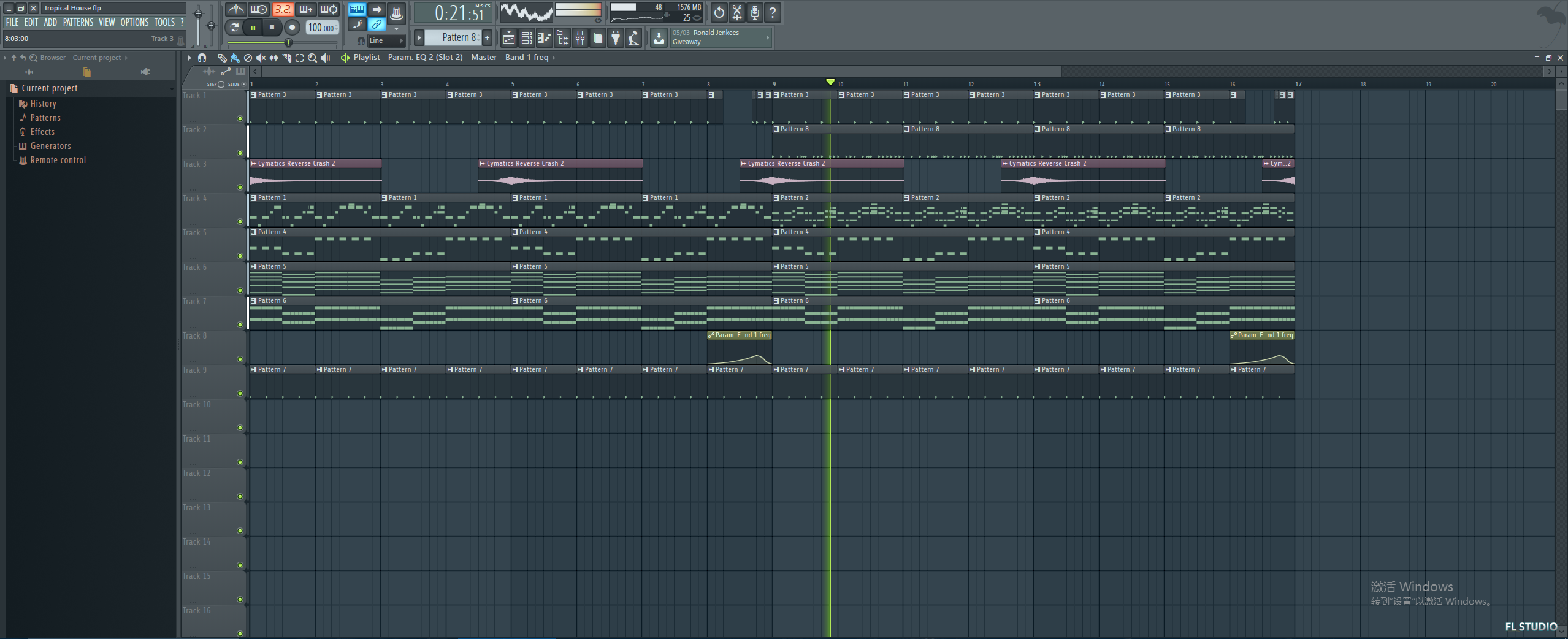Click the microphone one-click recording icon
The width and height of the screenshot is (1568, 639).
click(x=755, y=12)
